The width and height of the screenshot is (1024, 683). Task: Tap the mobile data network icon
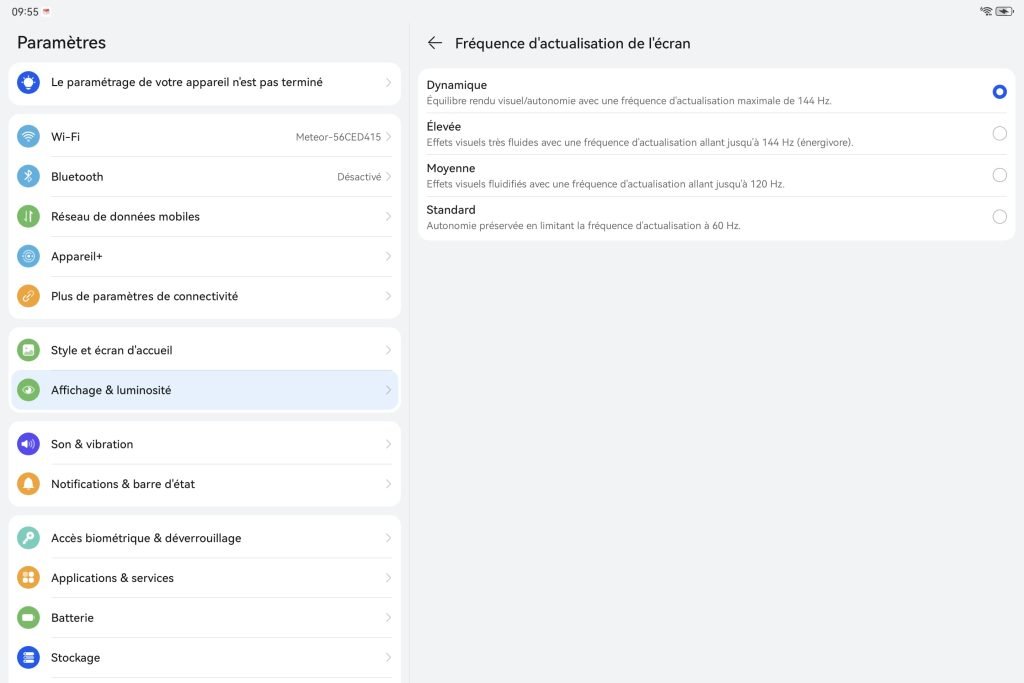click(28, 217)
